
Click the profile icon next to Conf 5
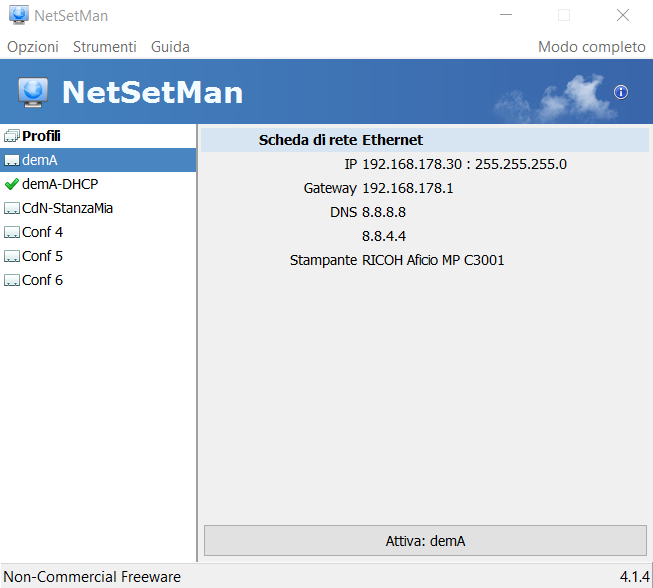click(x=12, y=256)
